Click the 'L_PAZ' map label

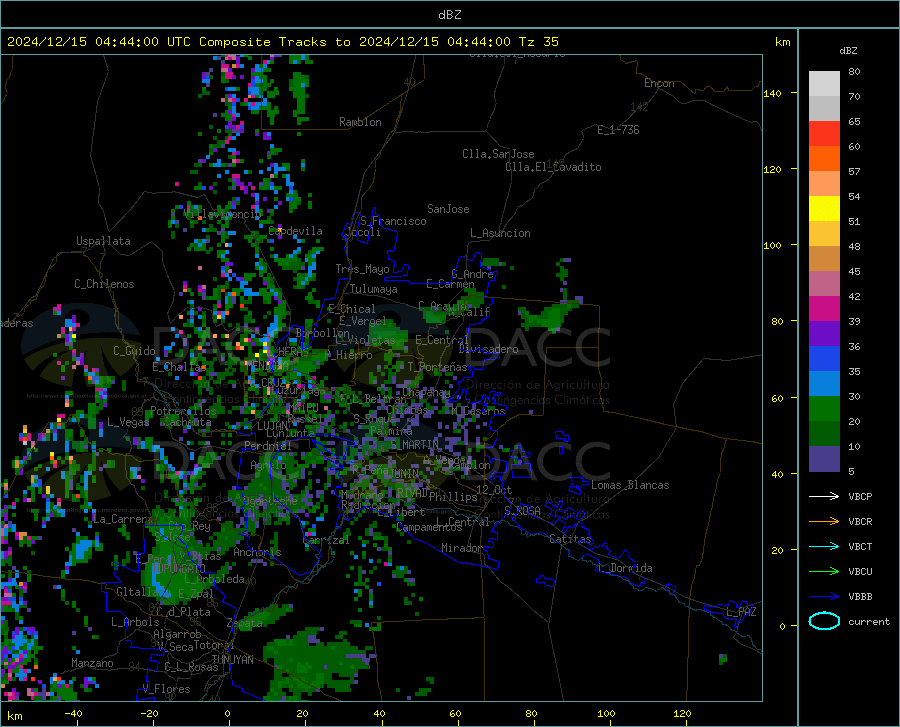[741, 612]
